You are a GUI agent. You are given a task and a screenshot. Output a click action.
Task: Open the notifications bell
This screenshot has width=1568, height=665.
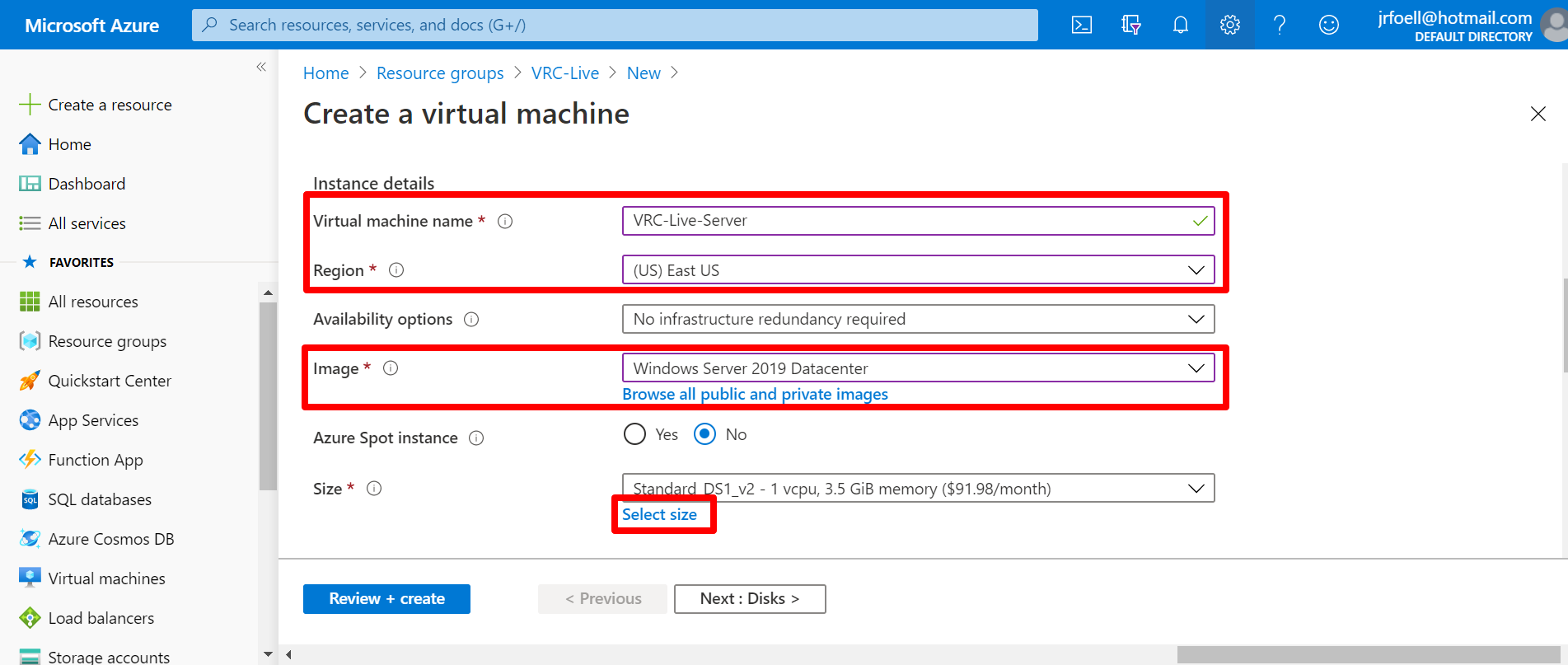tap(1181, 25)
